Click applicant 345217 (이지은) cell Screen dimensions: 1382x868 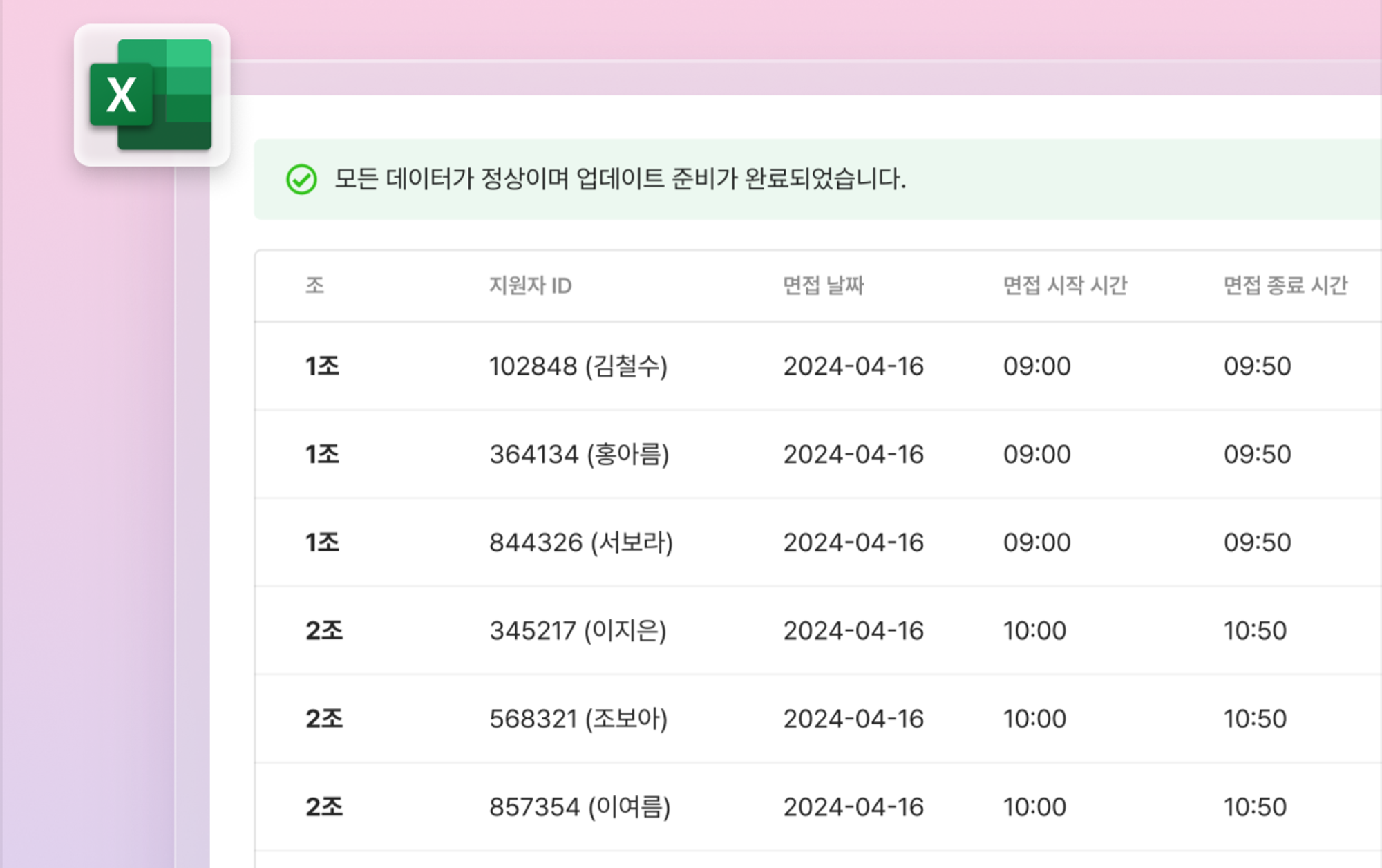point(578,631)
